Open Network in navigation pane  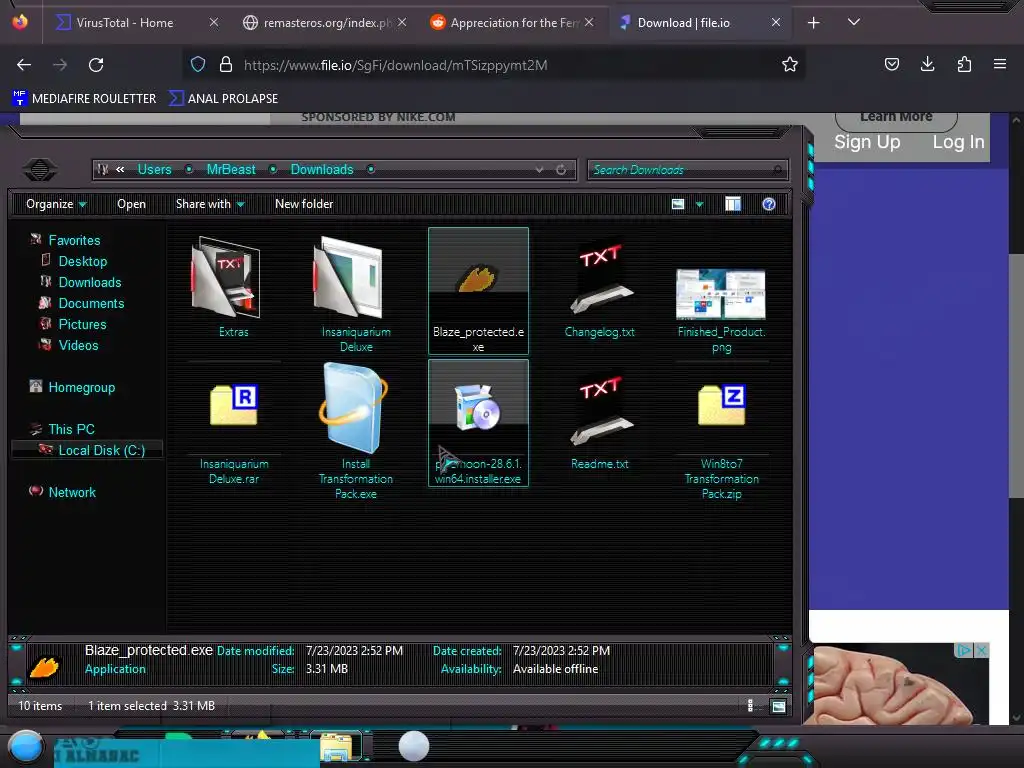click(x=72, y=492)
